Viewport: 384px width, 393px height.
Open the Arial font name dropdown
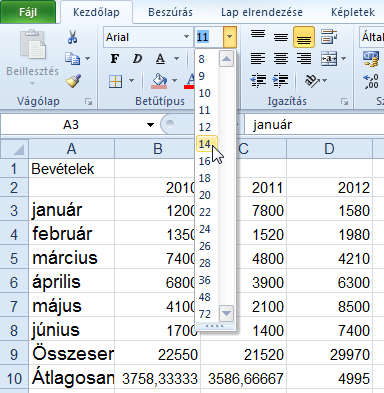186,37
